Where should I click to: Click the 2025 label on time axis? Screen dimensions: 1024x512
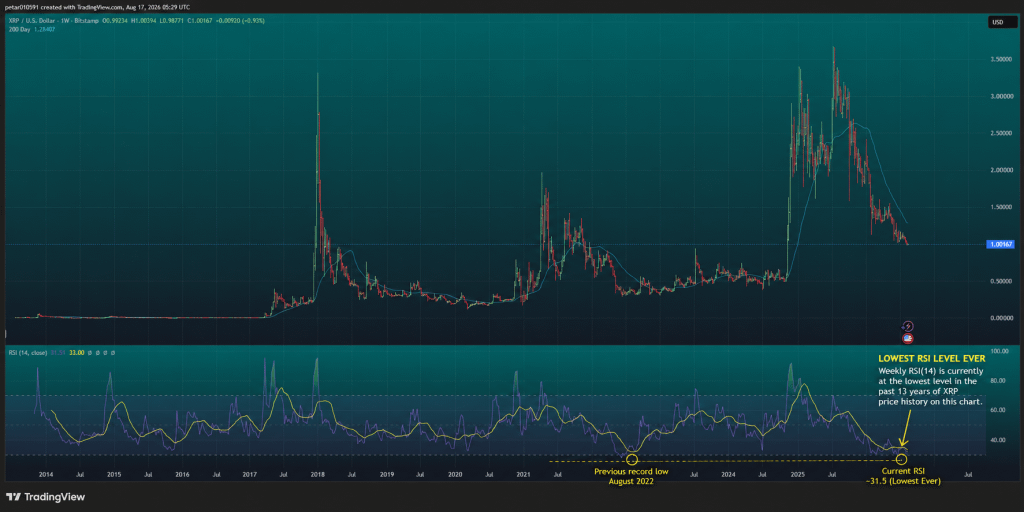(x=797, y=474)
